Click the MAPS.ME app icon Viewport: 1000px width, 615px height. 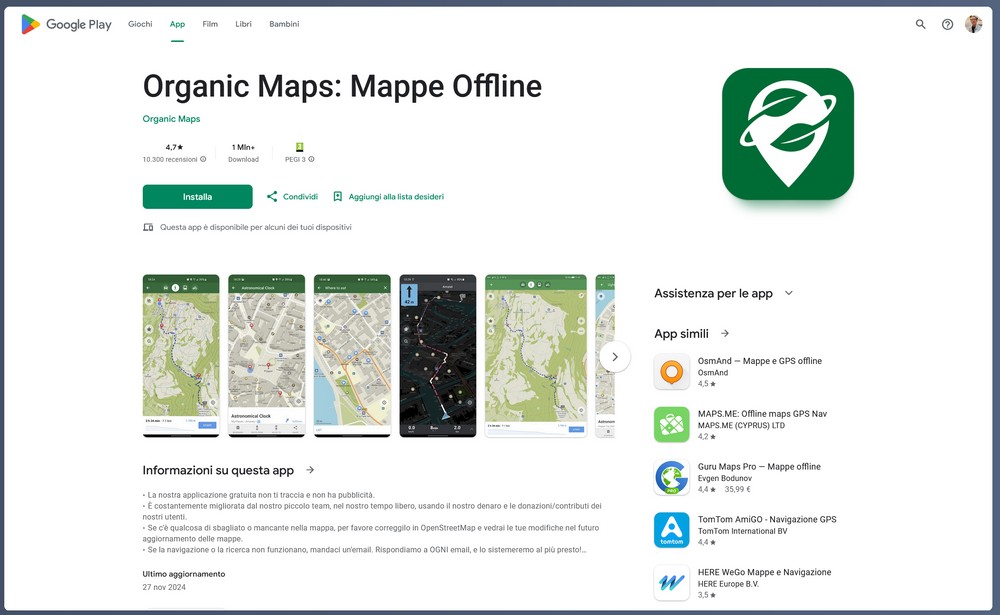(x=671, y=425)
